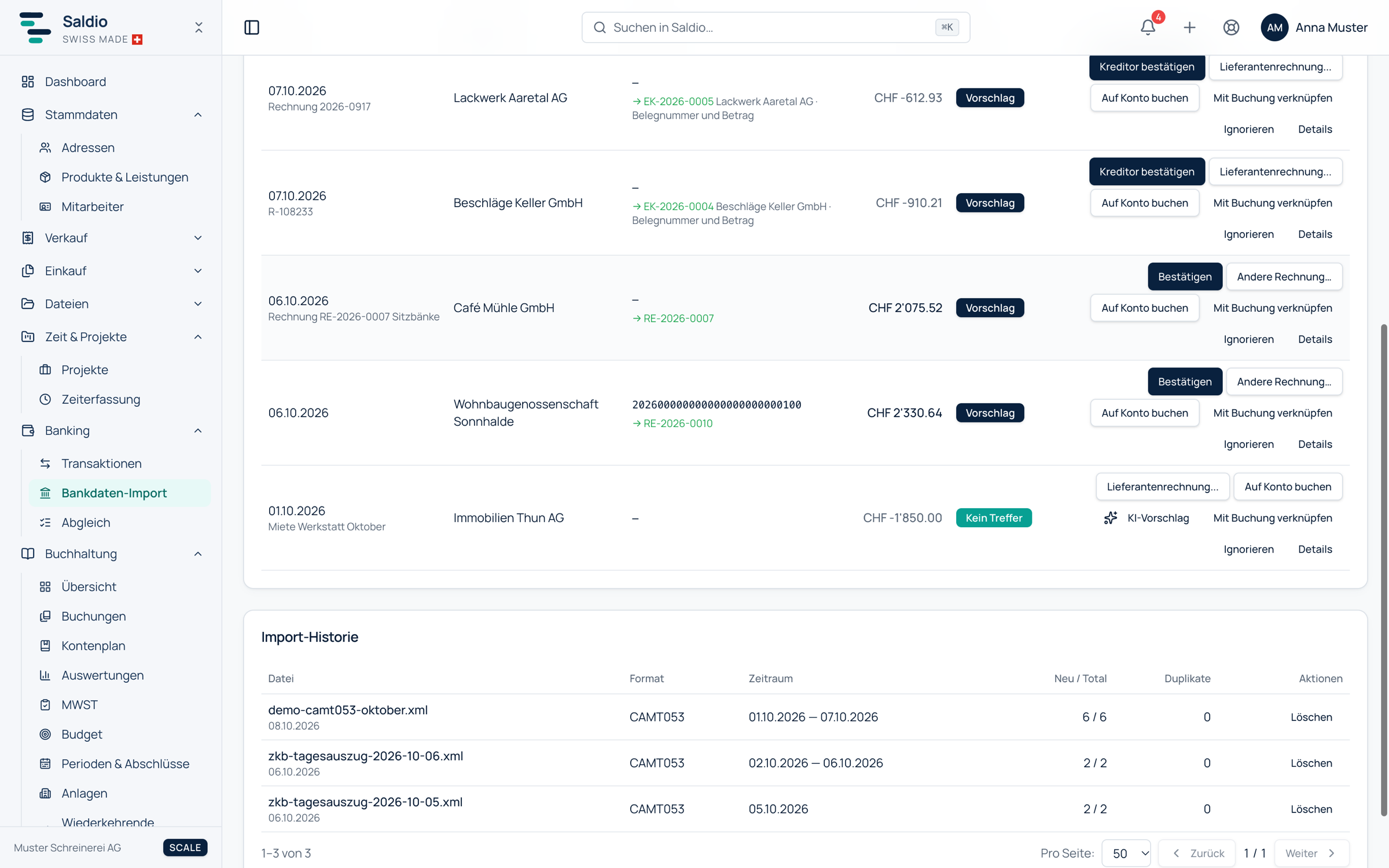
Task: Click the Zeiterfassung clock icon
Action: (x=45, y=399)
